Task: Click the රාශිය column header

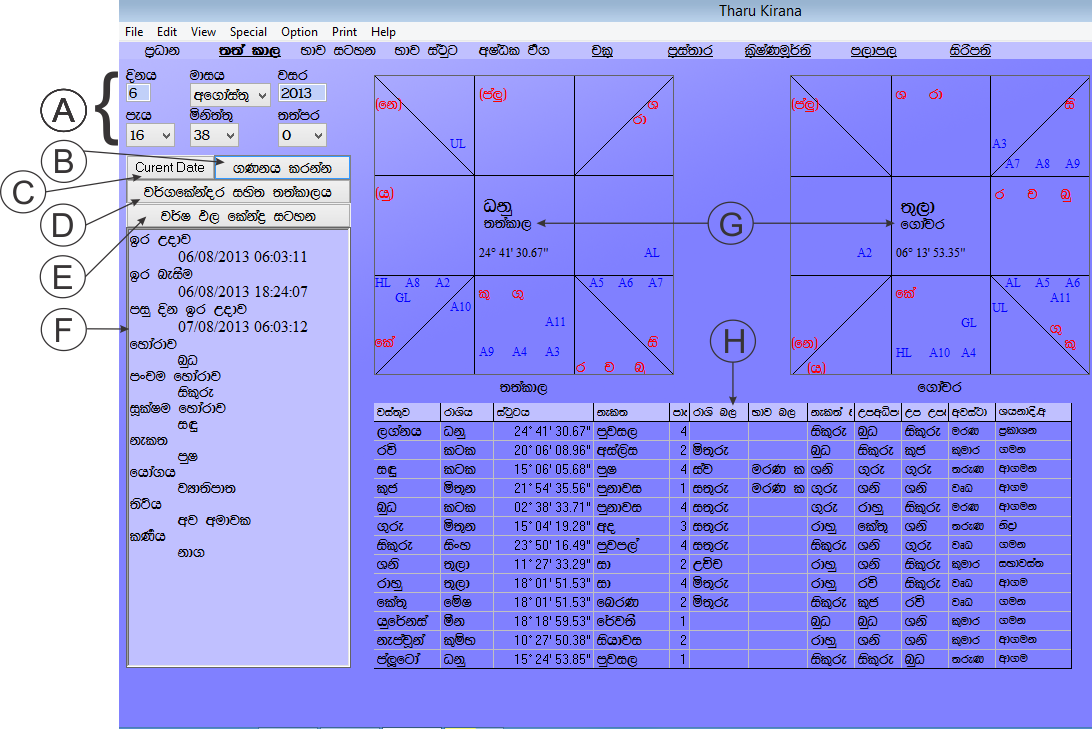Action: click(467, 412)
